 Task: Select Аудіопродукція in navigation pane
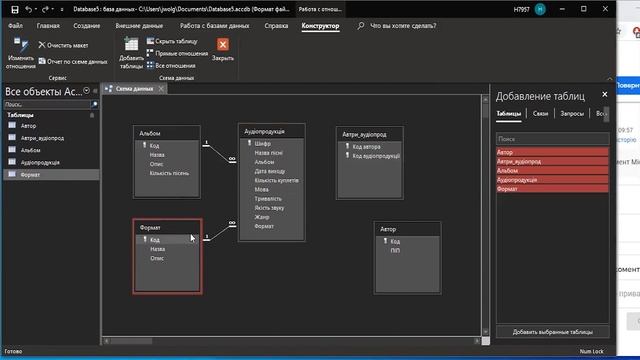(51, 162)
